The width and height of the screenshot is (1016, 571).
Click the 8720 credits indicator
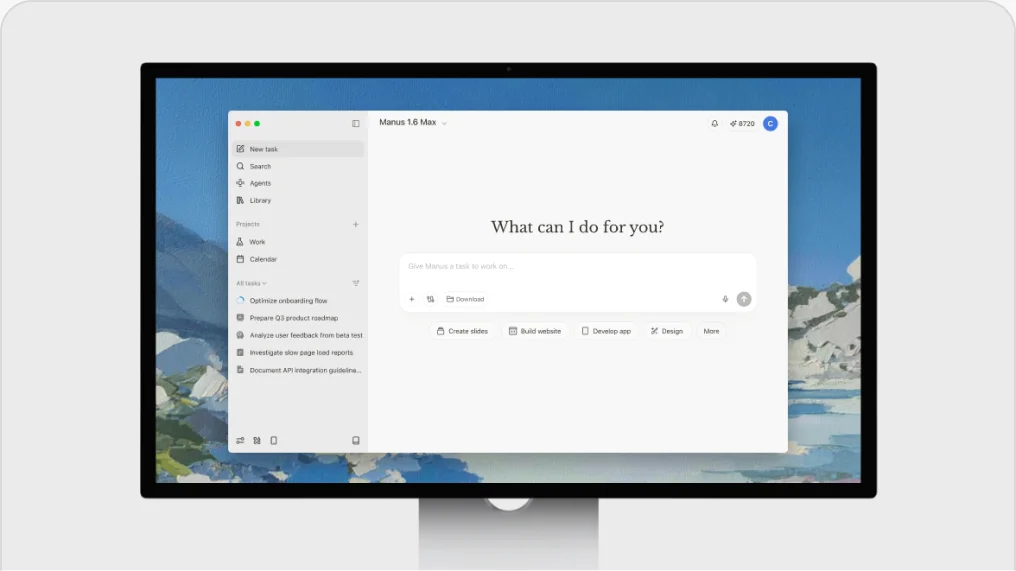point(743,123)
